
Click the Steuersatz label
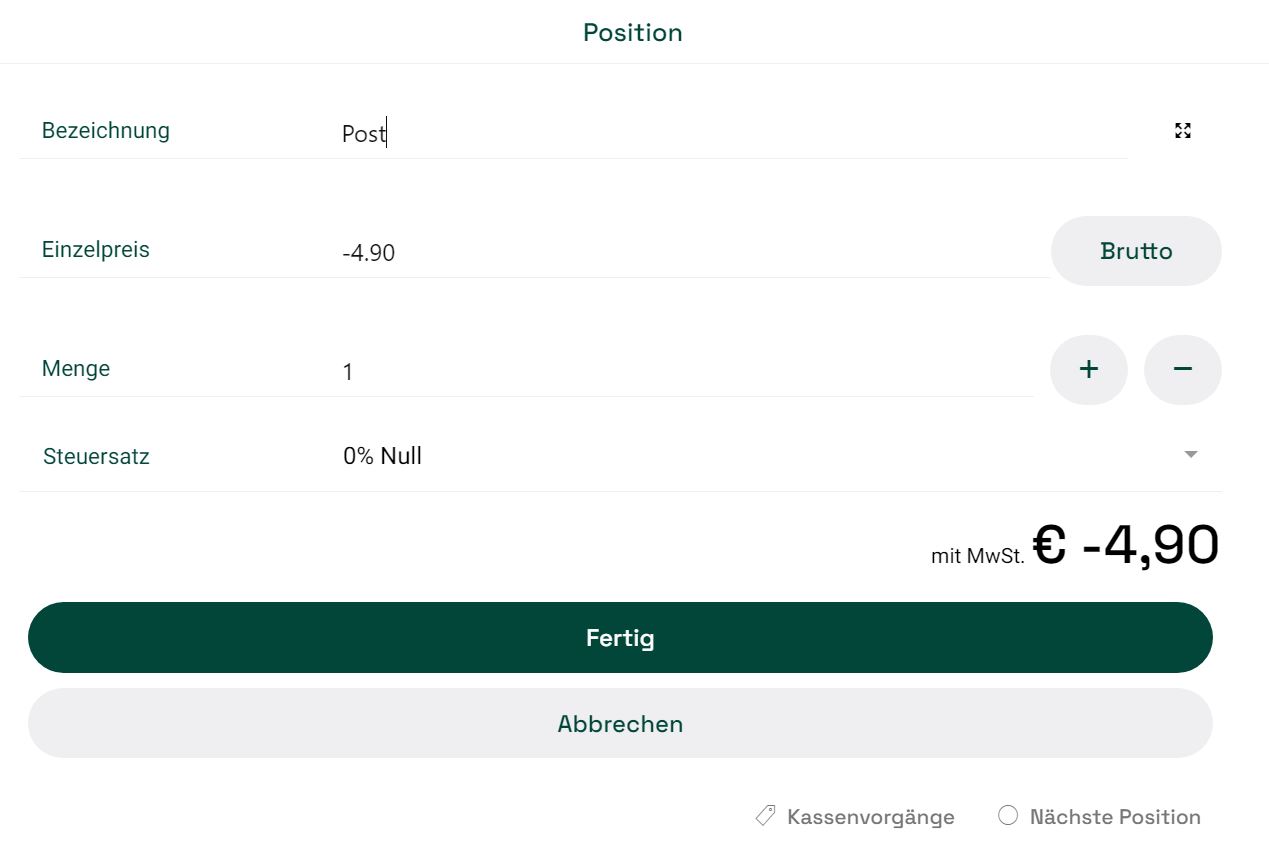pos(96,457)
